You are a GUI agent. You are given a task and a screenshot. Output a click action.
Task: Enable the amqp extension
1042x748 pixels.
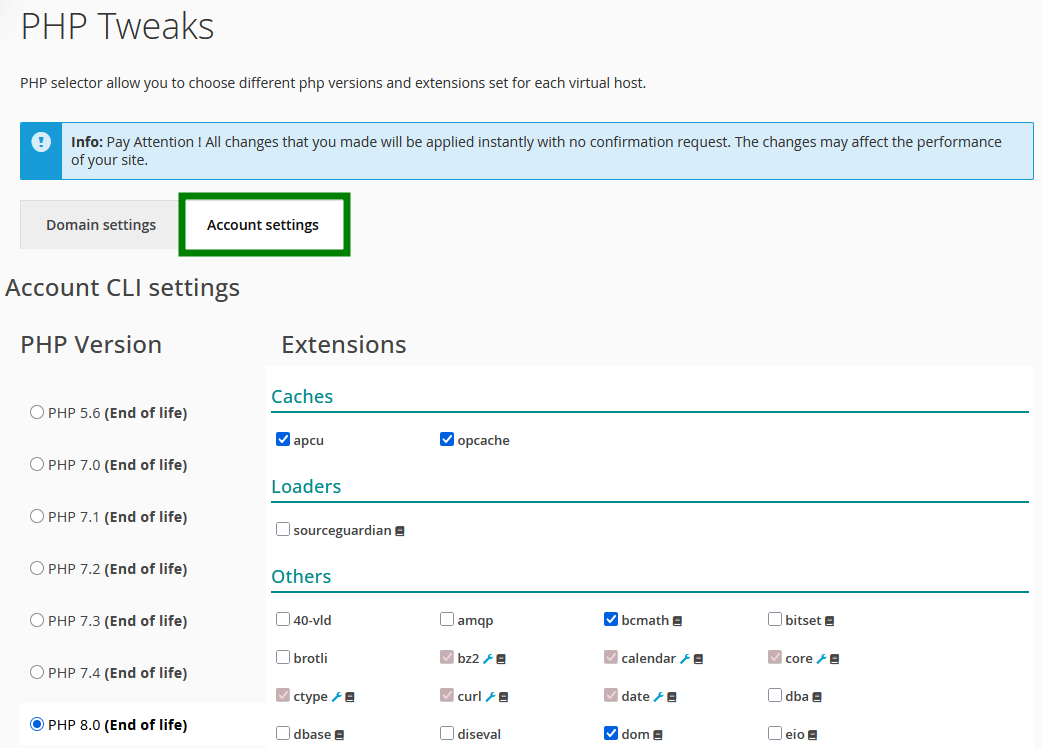(x=447, y=620)
